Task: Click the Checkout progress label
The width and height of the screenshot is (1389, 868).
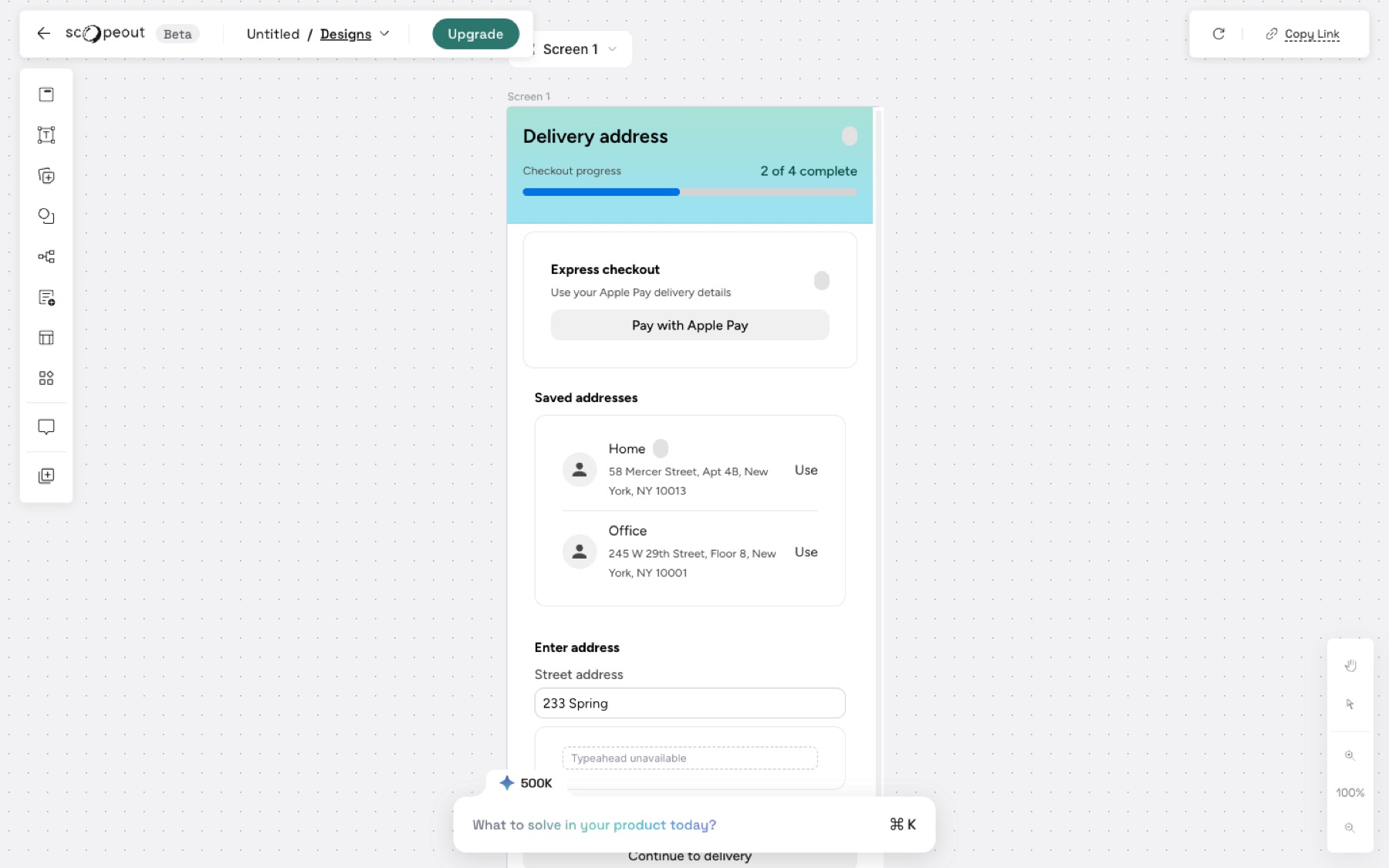Action: coord(572,171)
